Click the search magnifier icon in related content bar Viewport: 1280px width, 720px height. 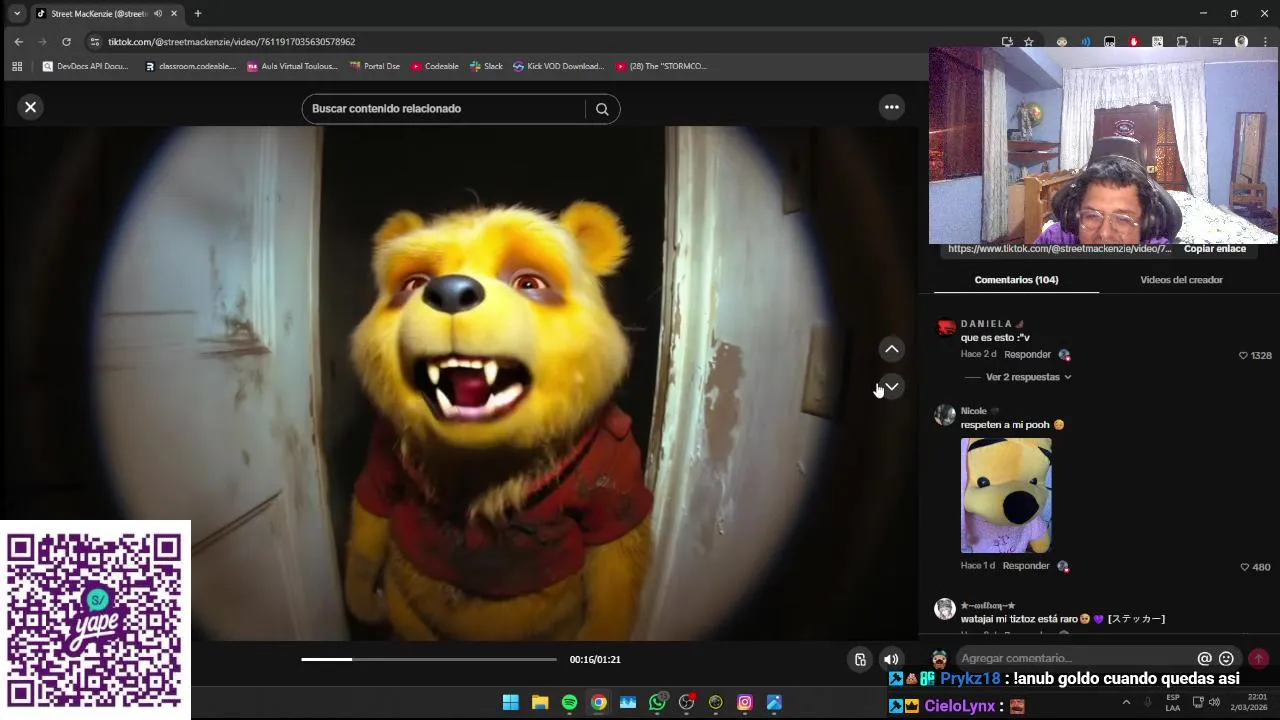(602, 109)
